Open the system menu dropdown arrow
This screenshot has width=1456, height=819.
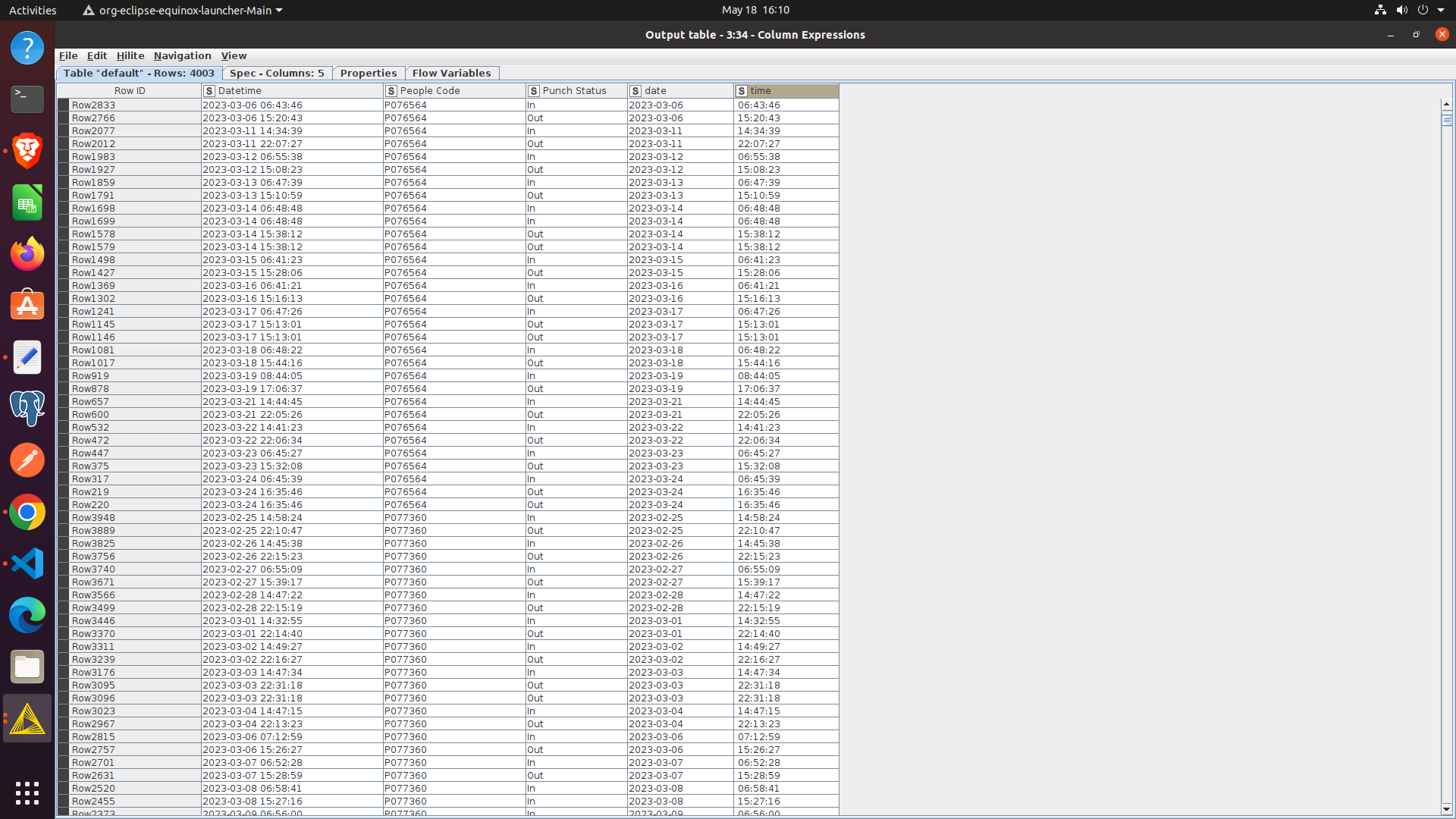1441,10
